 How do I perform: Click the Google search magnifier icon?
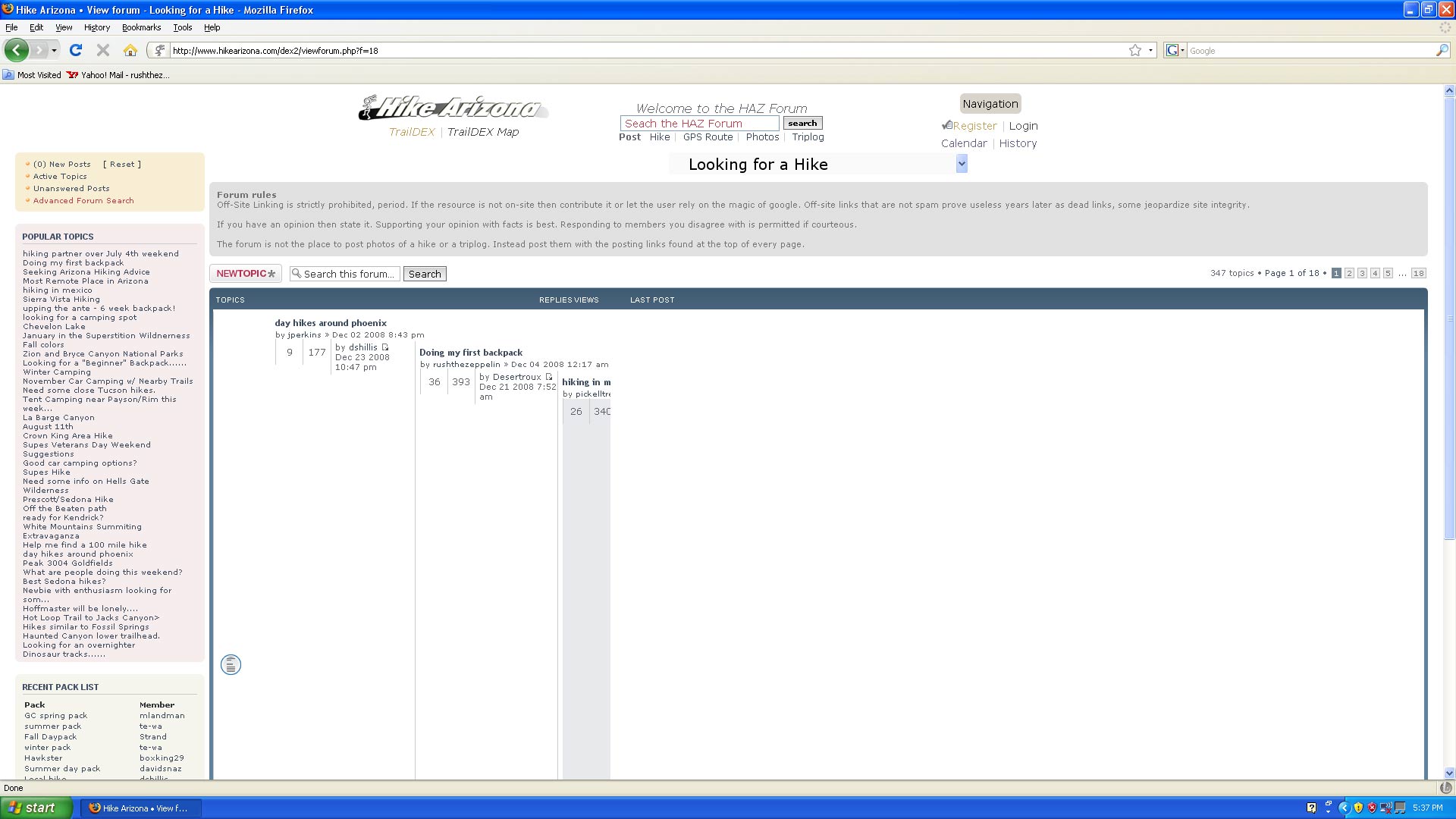point(1442,50)
